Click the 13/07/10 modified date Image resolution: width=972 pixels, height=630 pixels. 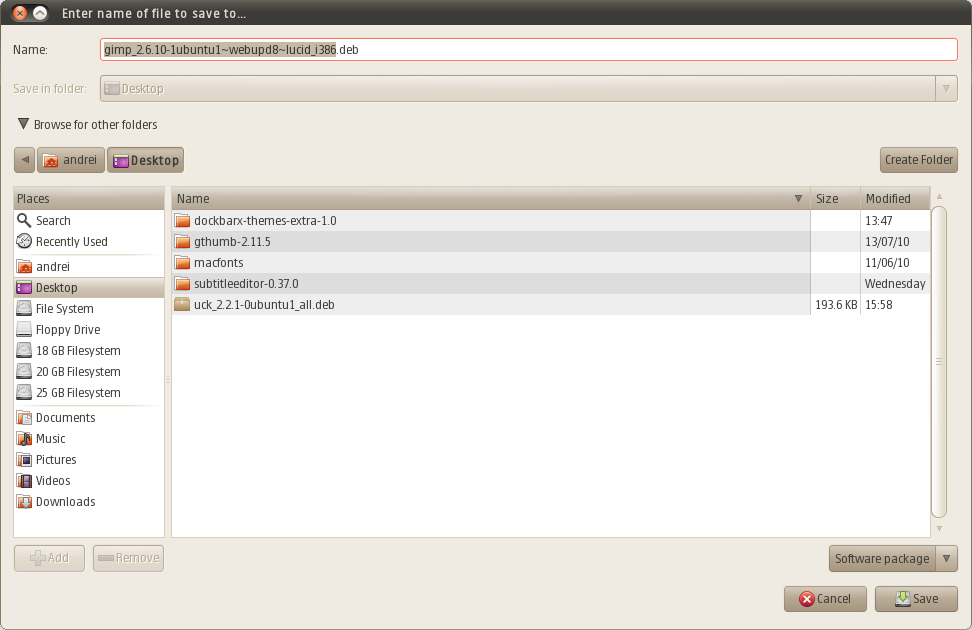click(887, 241)
